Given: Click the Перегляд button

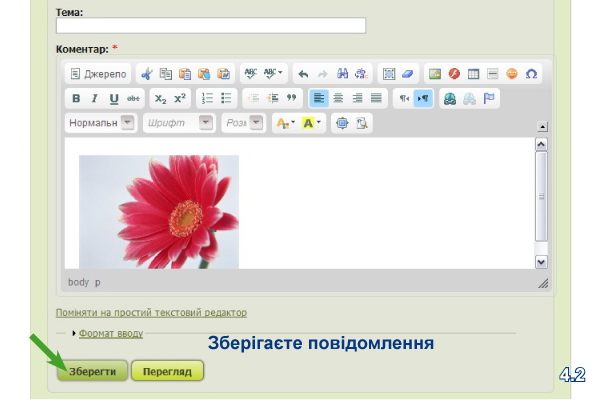Looking at the screenshot, I should coord(167,371).
